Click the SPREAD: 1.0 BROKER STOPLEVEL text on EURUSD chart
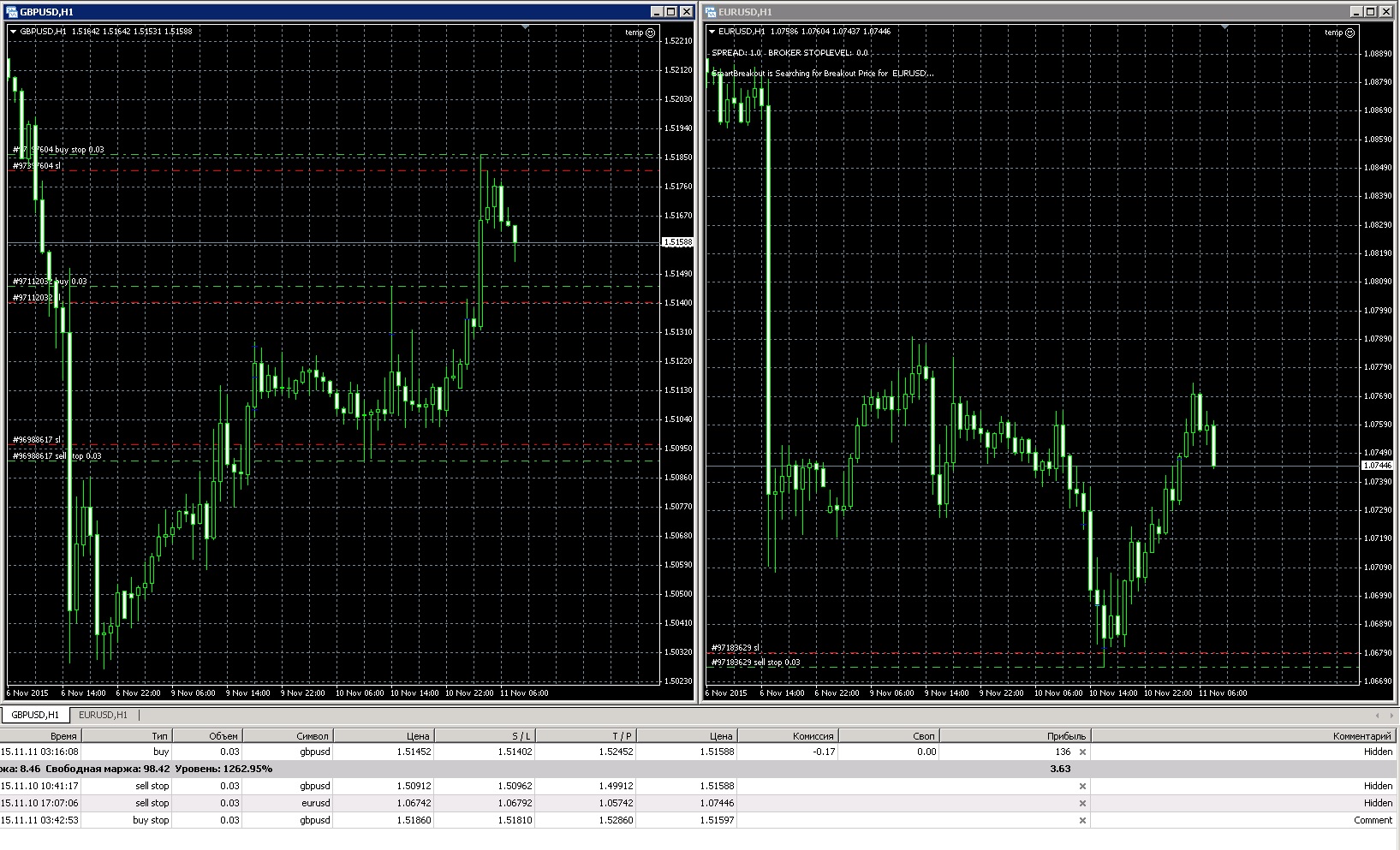 789,53
